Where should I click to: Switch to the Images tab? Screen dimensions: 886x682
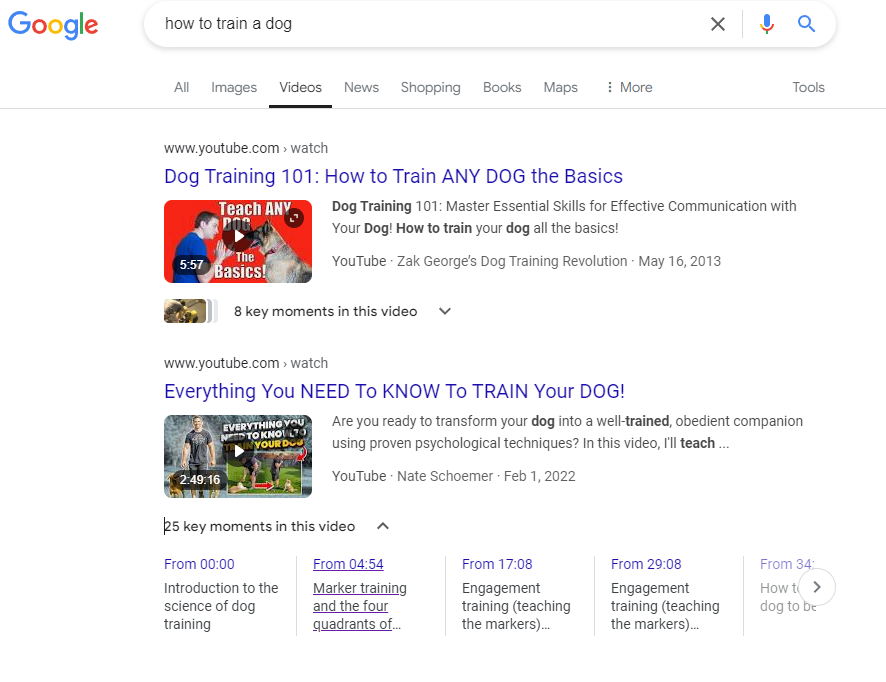coord(233,87)
